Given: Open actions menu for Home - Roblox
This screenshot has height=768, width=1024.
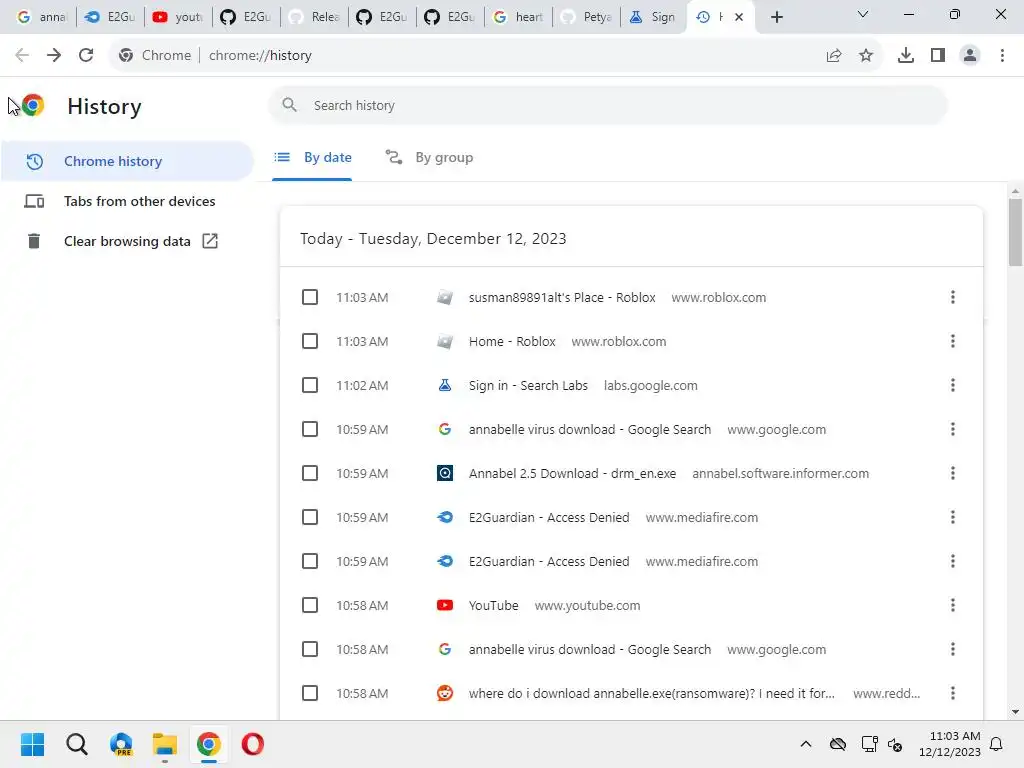Looking at the screenshot, I should pos(953,341).
